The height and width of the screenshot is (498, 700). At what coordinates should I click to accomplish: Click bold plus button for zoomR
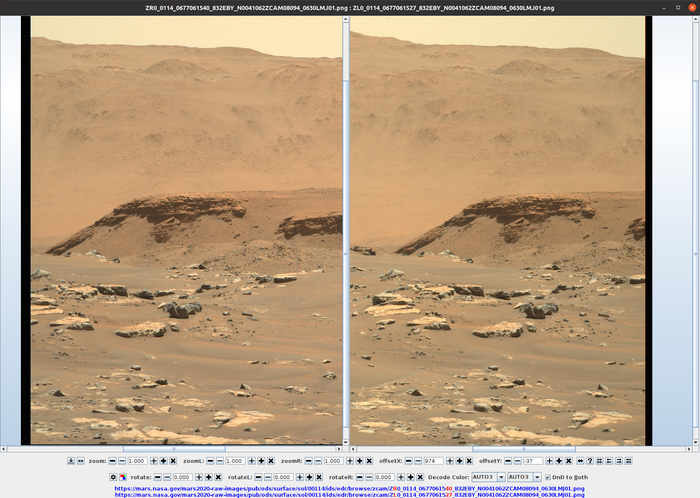tap(359, 461)
